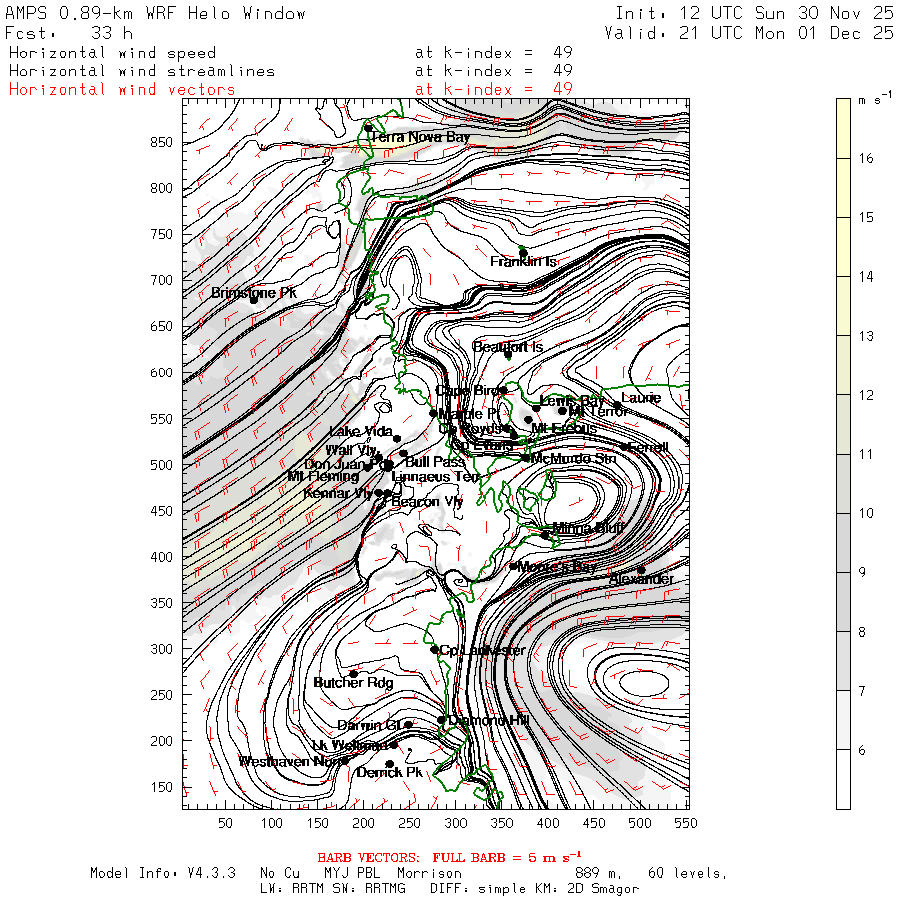Click the 'Kennar Vly' station label
This screenshot has height=900, width=900.
tap(338, 493)
